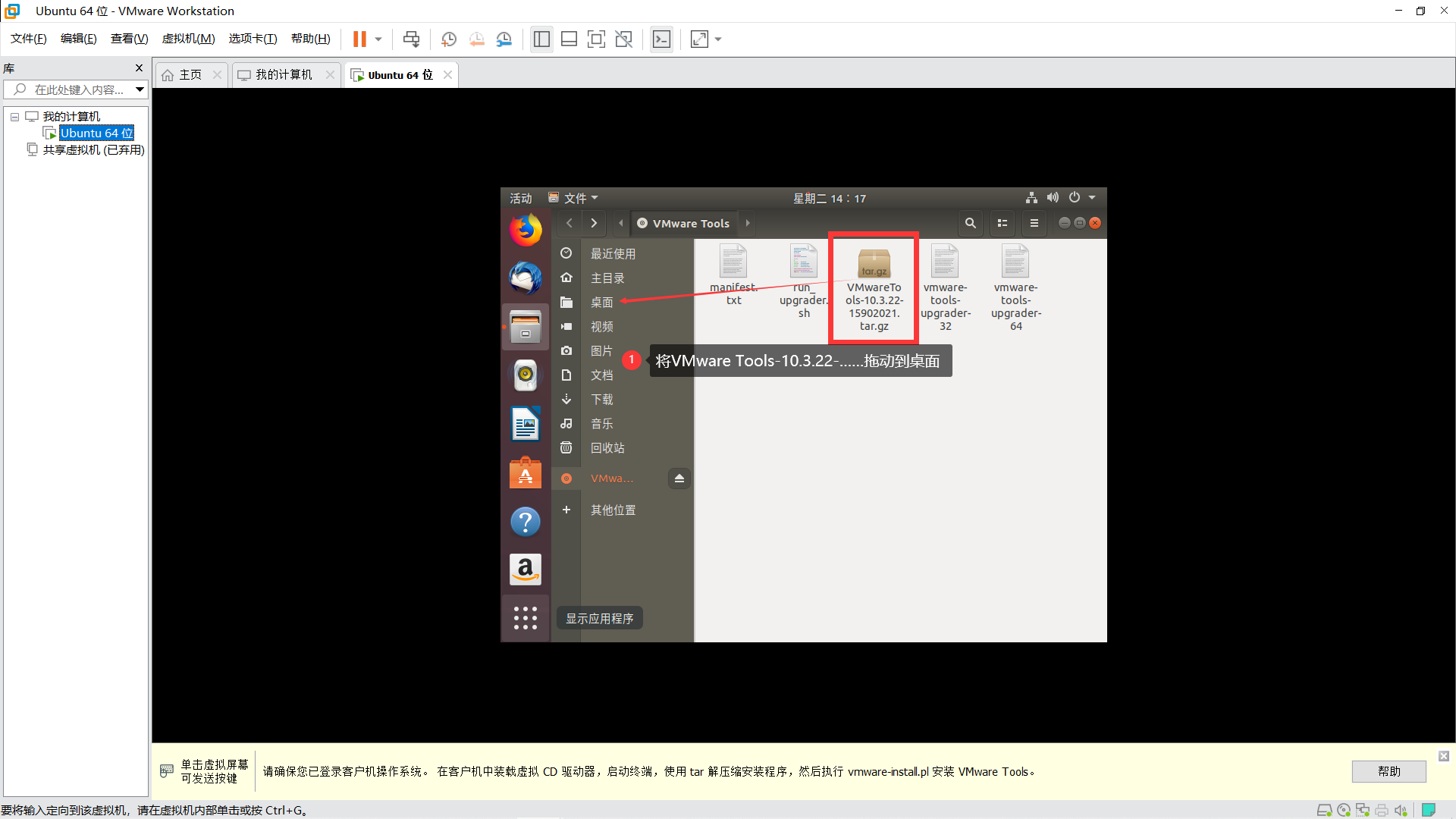The image size is (1456, 819).
Task: Open the Snapshot Manager in VMware toolbar
Action: pyautogui.click(x=504, y=39)
